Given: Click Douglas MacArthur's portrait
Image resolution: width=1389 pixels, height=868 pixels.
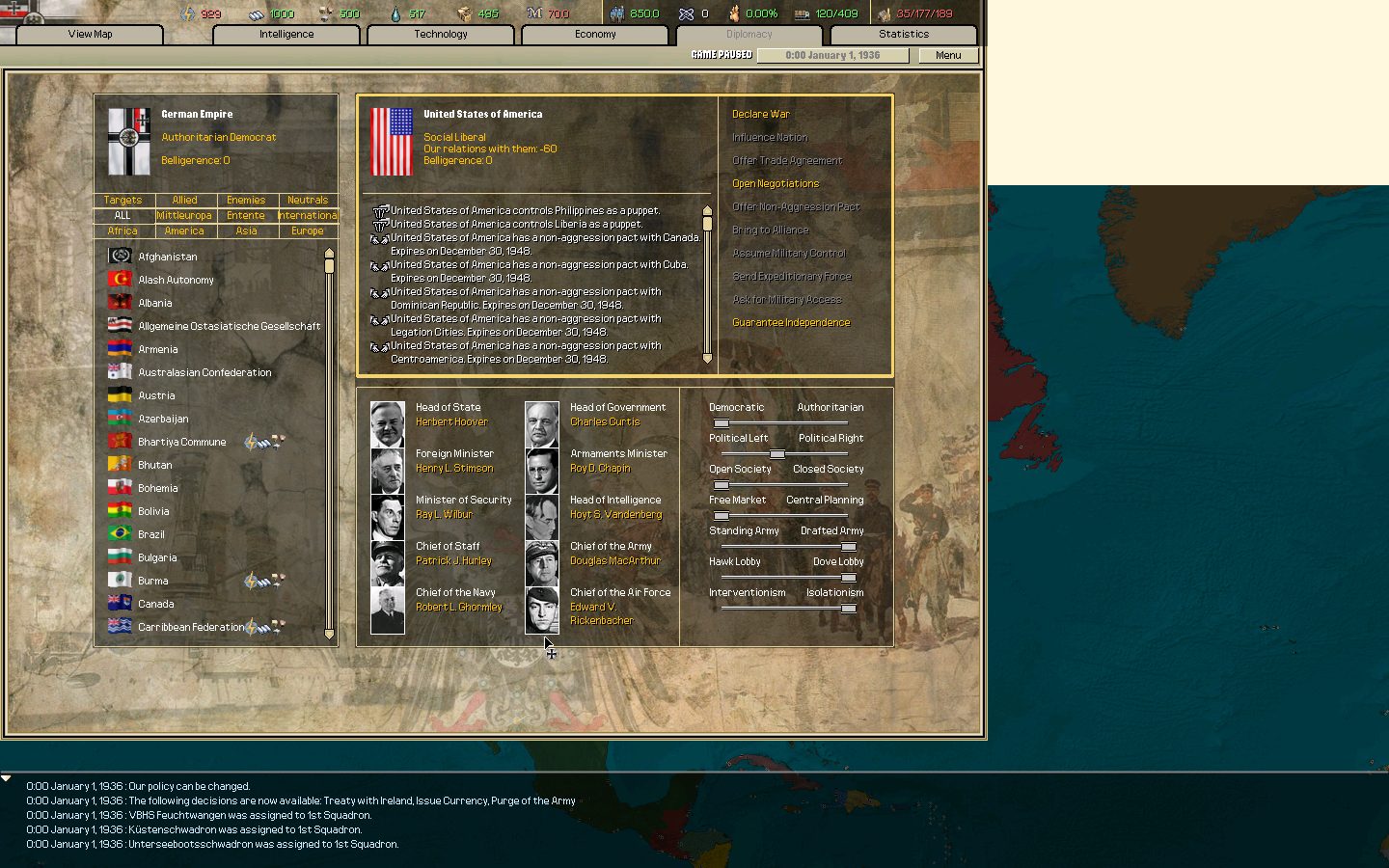Looking at the screenshot, I should click(542, 563).
